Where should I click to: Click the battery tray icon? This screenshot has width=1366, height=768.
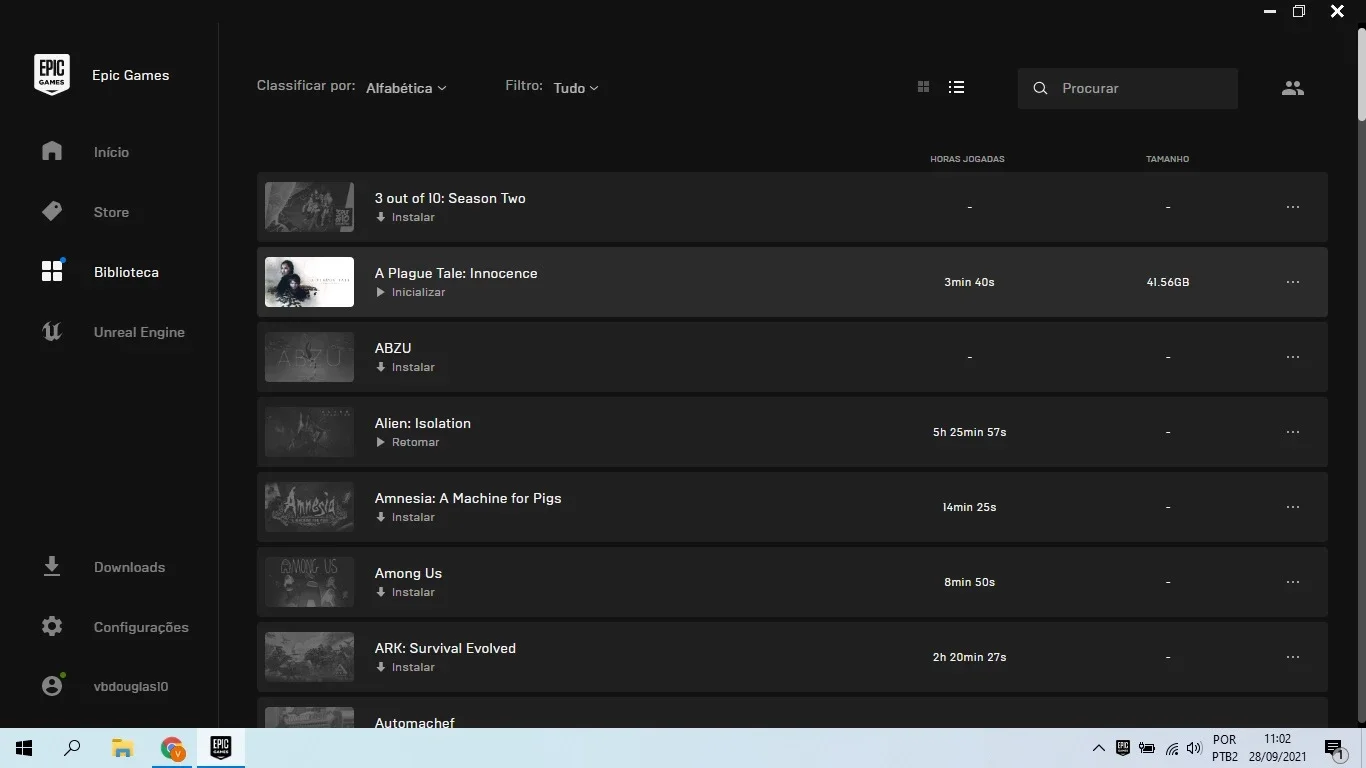[x=1147, y=748]
